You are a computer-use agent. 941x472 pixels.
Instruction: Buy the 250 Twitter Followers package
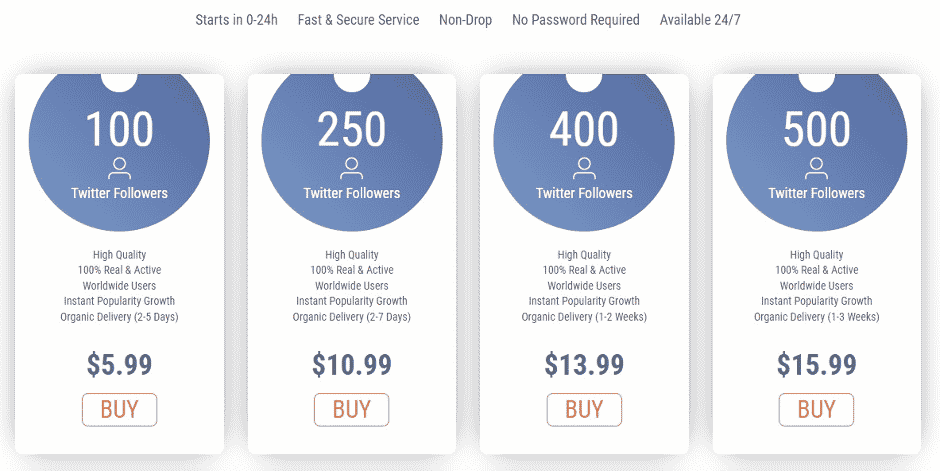pyautogui.click(x=351, y=409)
